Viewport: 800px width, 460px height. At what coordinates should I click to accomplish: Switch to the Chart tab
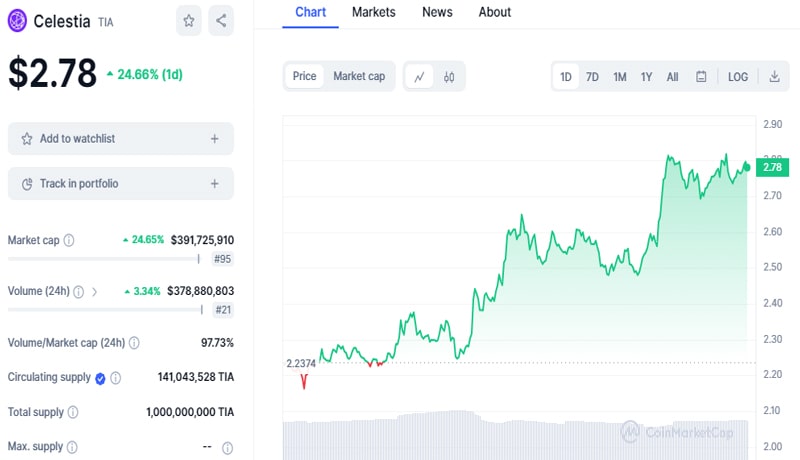pyautogui.click(x=310, y=12)
